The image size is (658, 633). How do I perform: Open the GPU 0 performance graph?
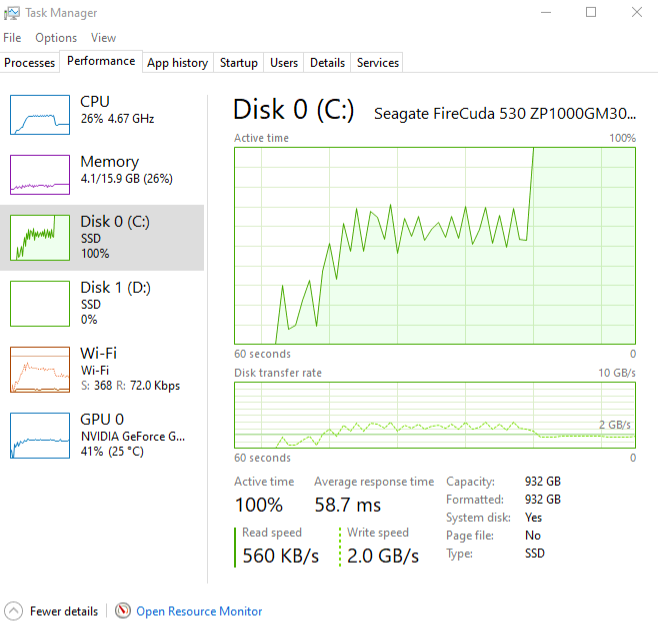point(40,435)
